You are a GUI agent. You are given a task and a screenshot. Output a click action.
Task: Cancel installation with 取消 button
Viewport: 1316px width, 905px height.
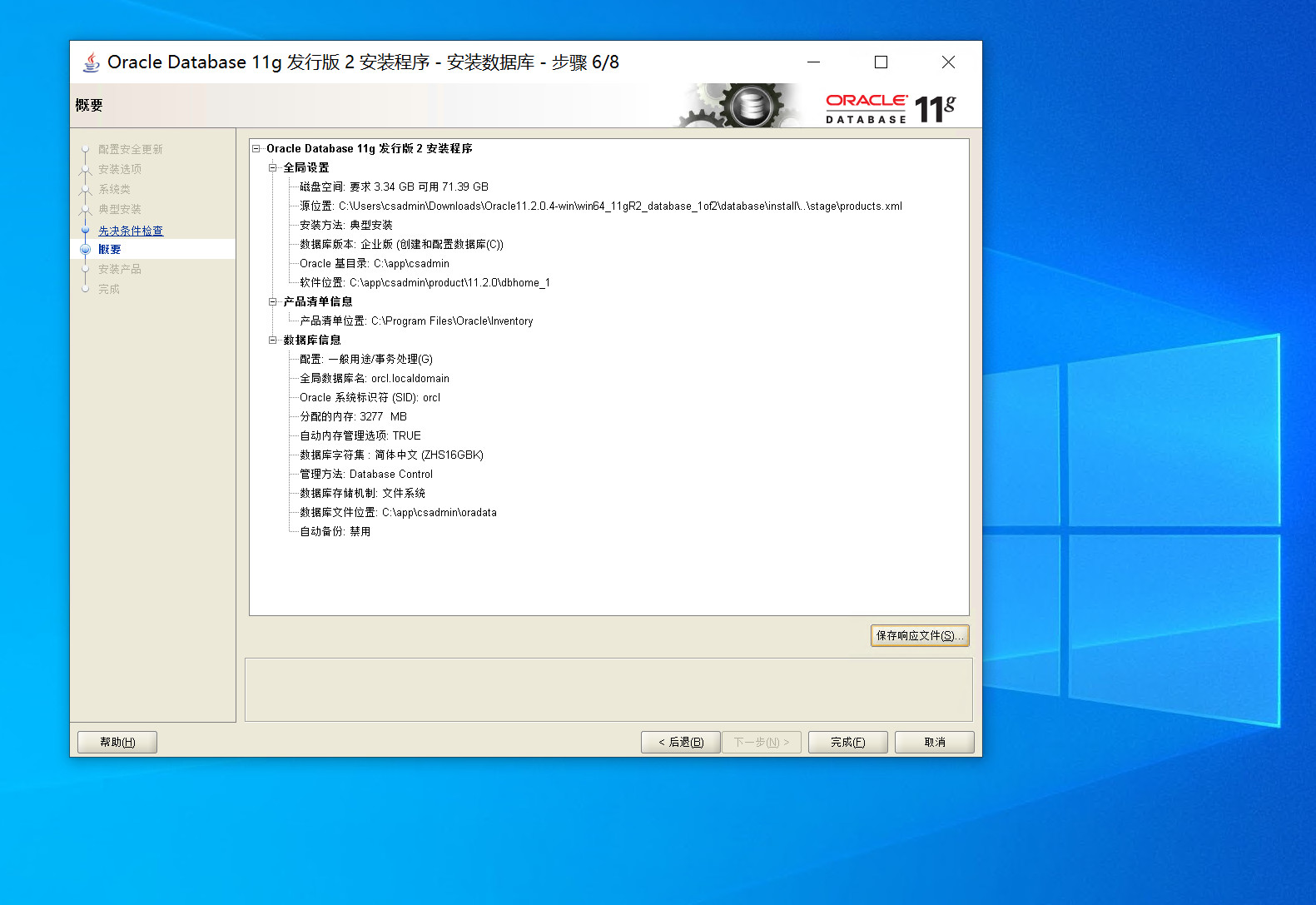coord(934,742)
